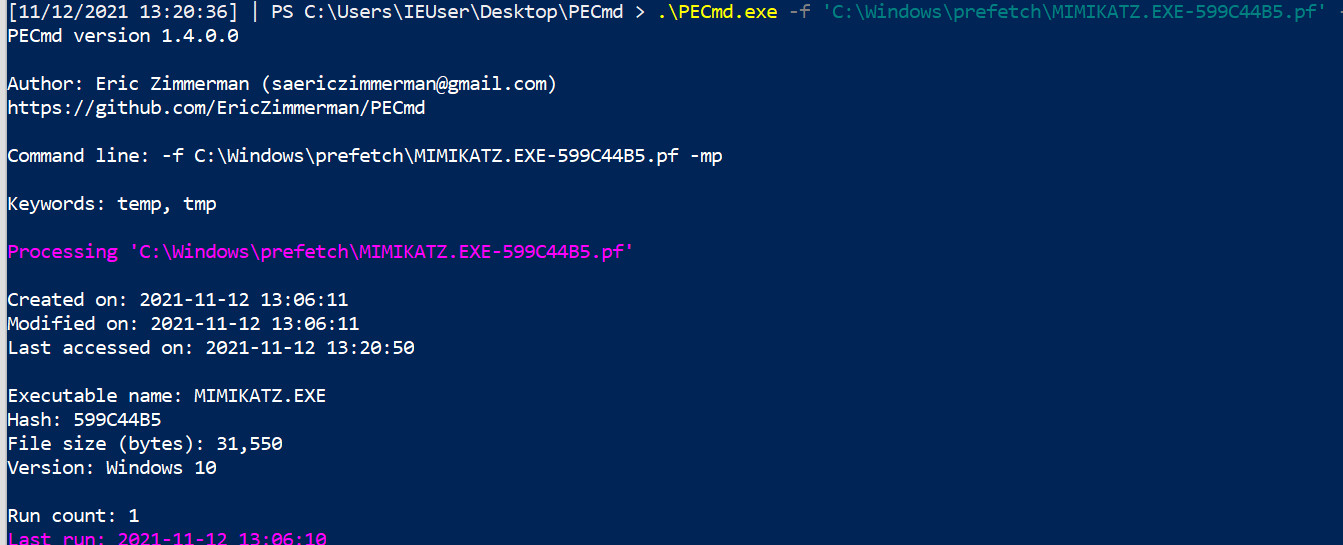The height and width of the screenshot is (545, 1343).
Task: Click the timestamp in the prompt brackets
Action: pos(122,12)
